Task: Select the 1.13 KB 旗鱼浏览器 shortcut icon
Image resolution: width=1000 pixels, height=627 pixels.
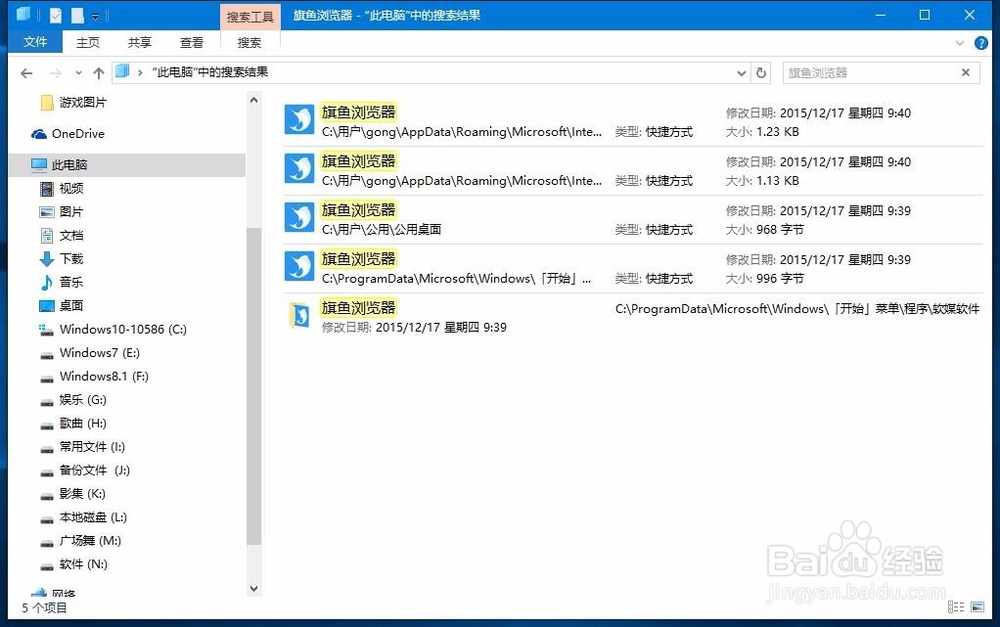Action: pos(299,168)
